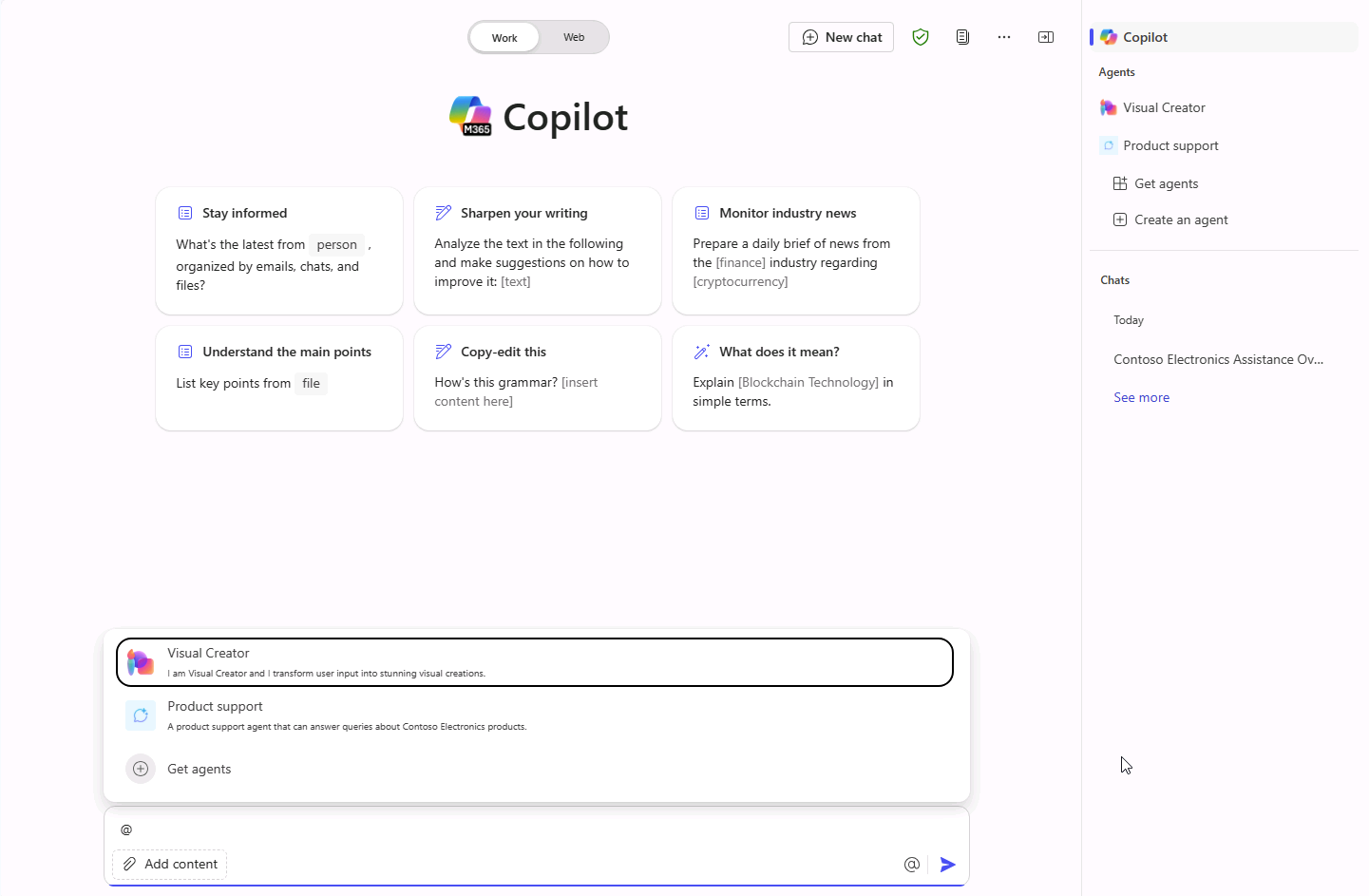
Task: Click the Sharpen your writing pen icon
Action: pyautogui.click(x=444, y=213)
